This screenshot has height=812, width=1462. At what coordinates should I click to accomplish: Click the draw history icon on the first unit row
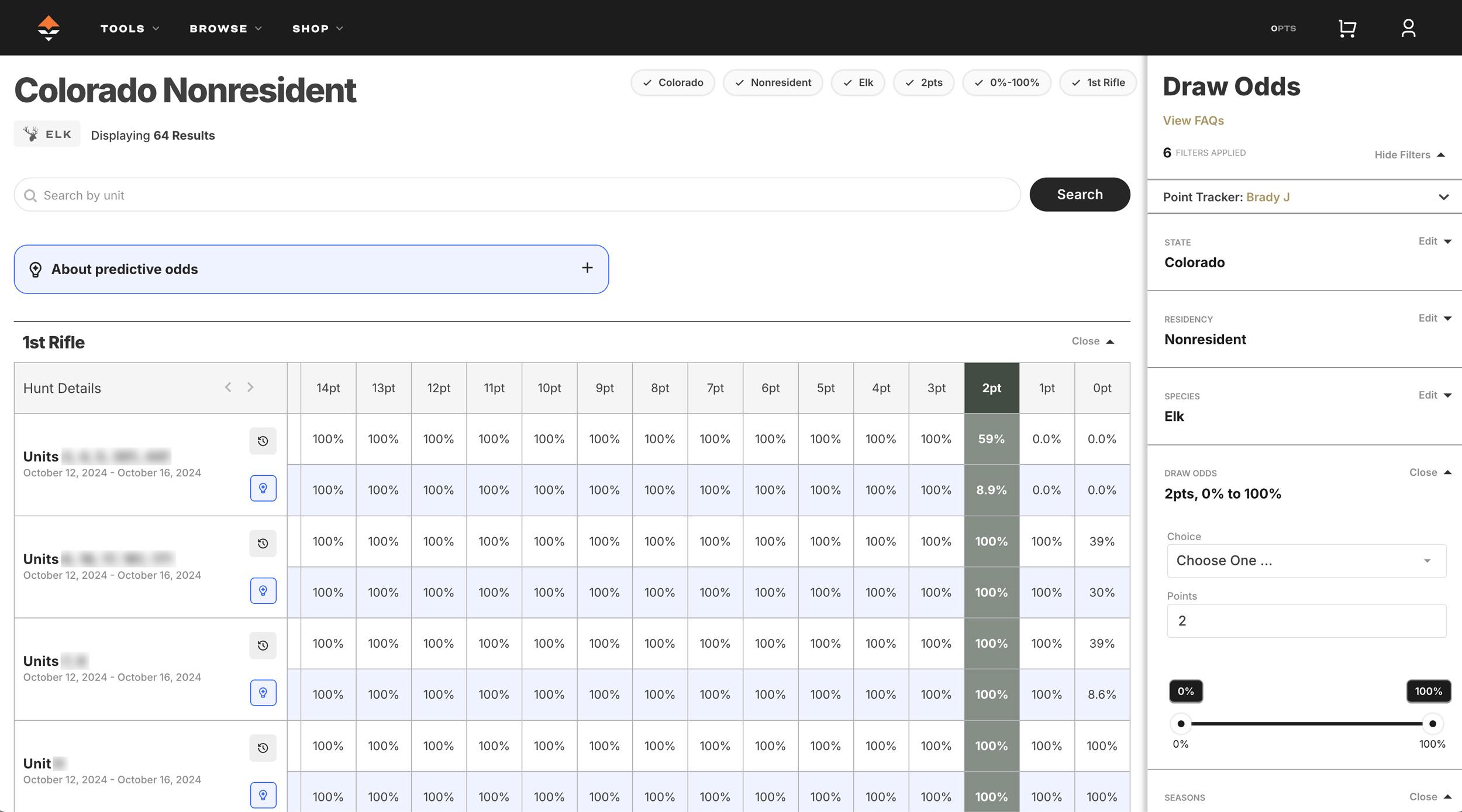pyautogui.click(x=263, y=441)
